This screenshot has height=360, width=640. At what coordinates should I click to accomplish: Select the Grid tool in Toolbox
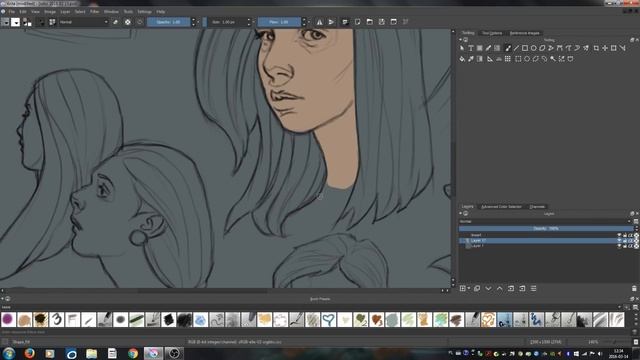(507, 59)
